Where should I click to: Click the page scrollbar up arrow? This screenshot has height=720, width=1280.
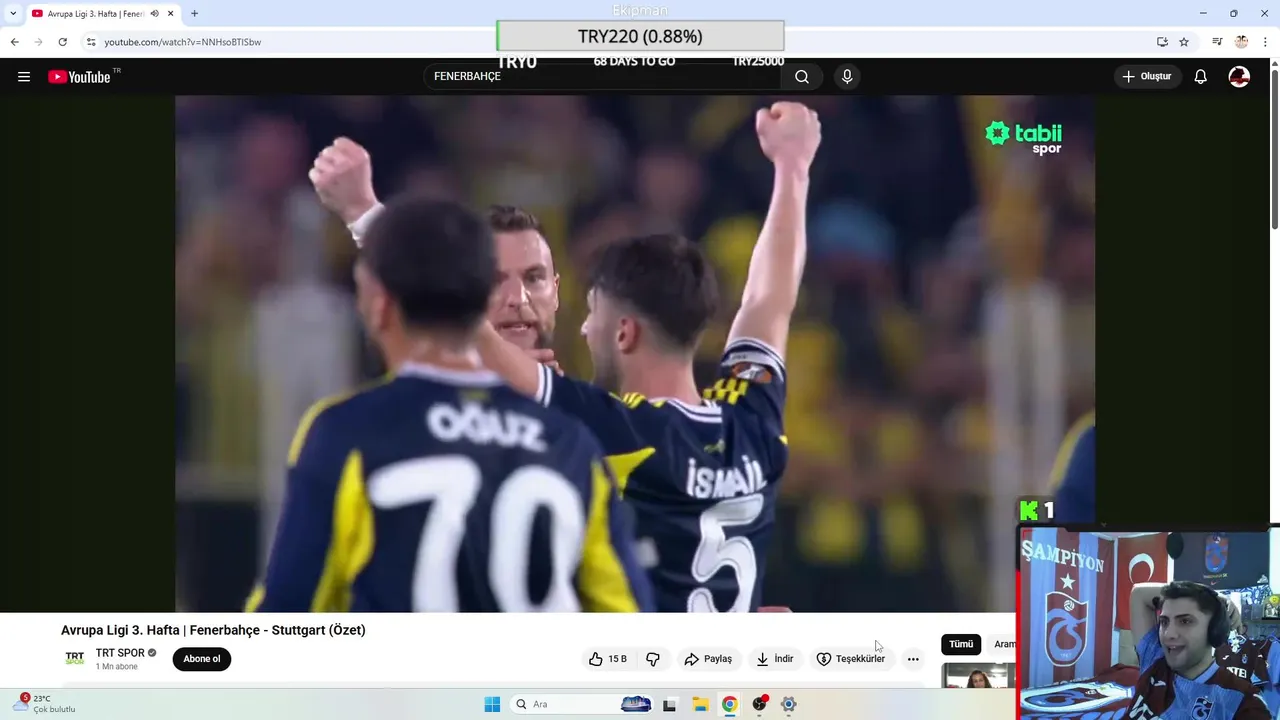pos(1274,64)
